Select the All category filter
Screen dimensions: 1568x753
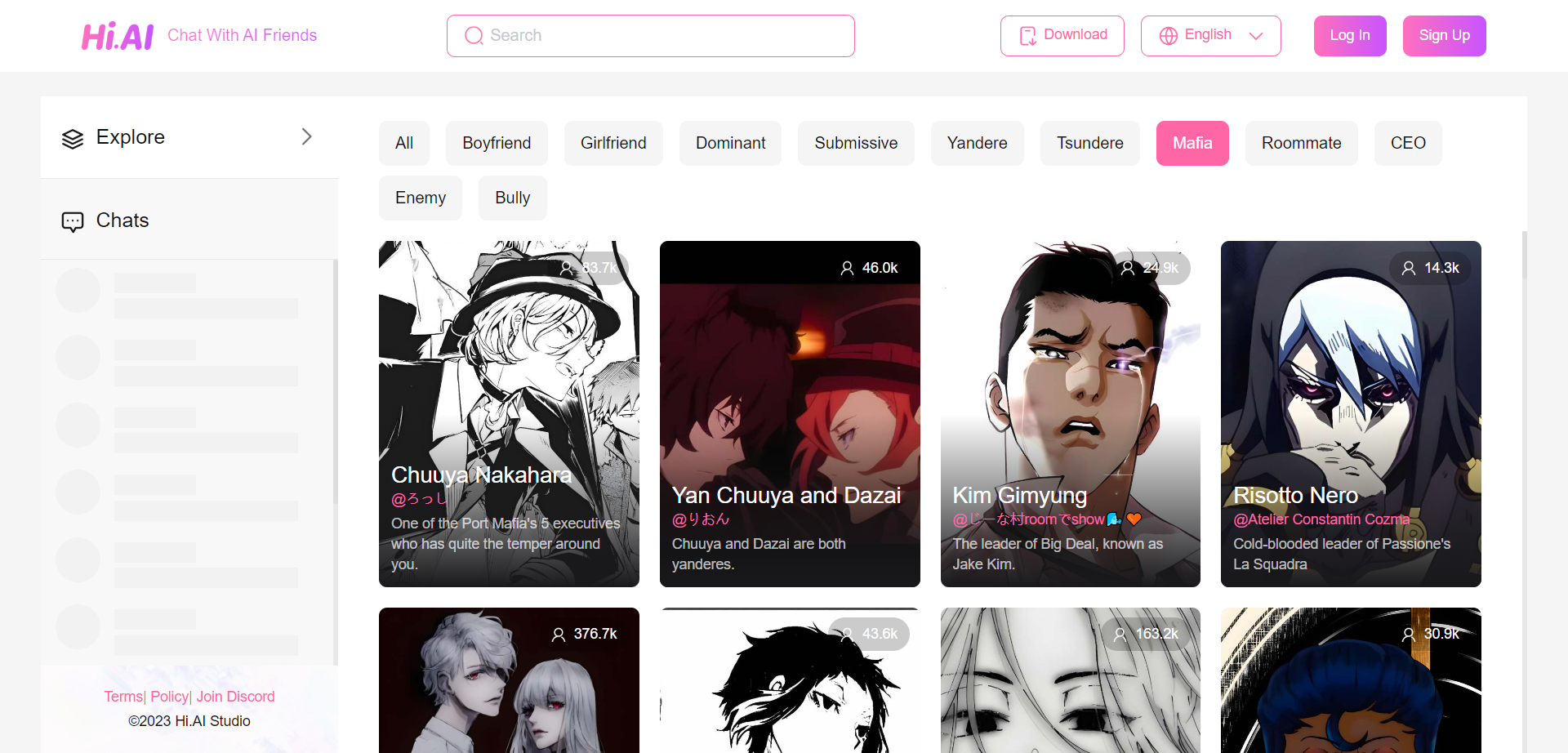click(x=404, y=143)
